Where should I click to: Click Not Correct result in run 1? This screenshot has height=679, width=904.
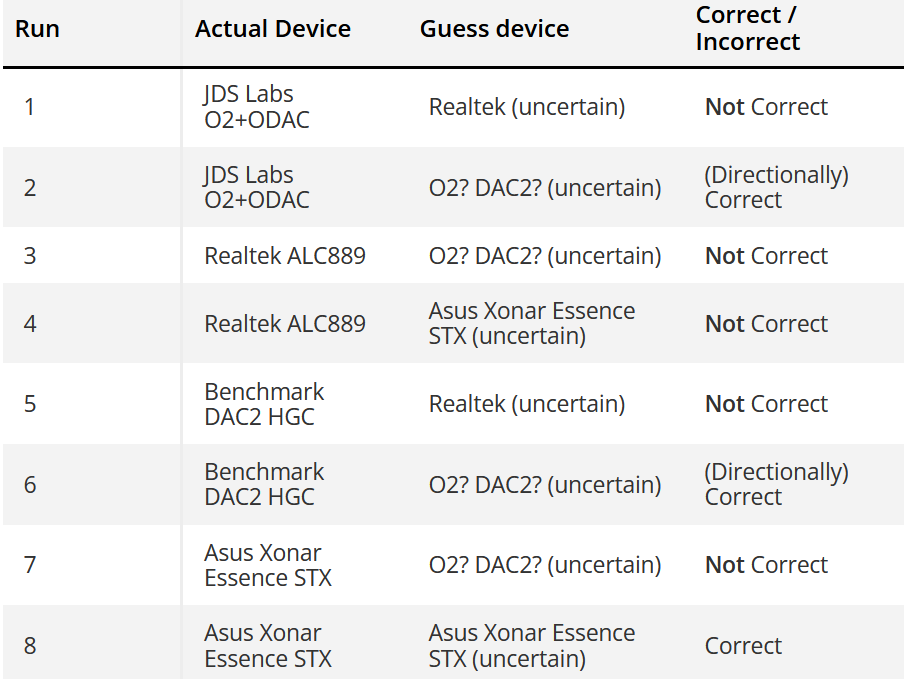pos(766,107)
